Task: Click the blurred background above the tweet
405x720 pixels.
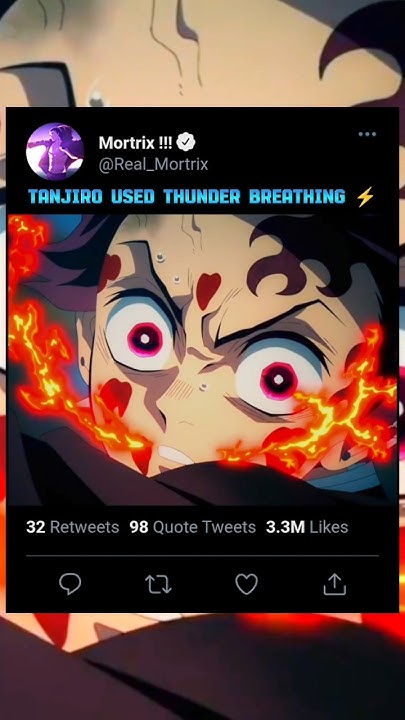Action: [x=202, y=53]
